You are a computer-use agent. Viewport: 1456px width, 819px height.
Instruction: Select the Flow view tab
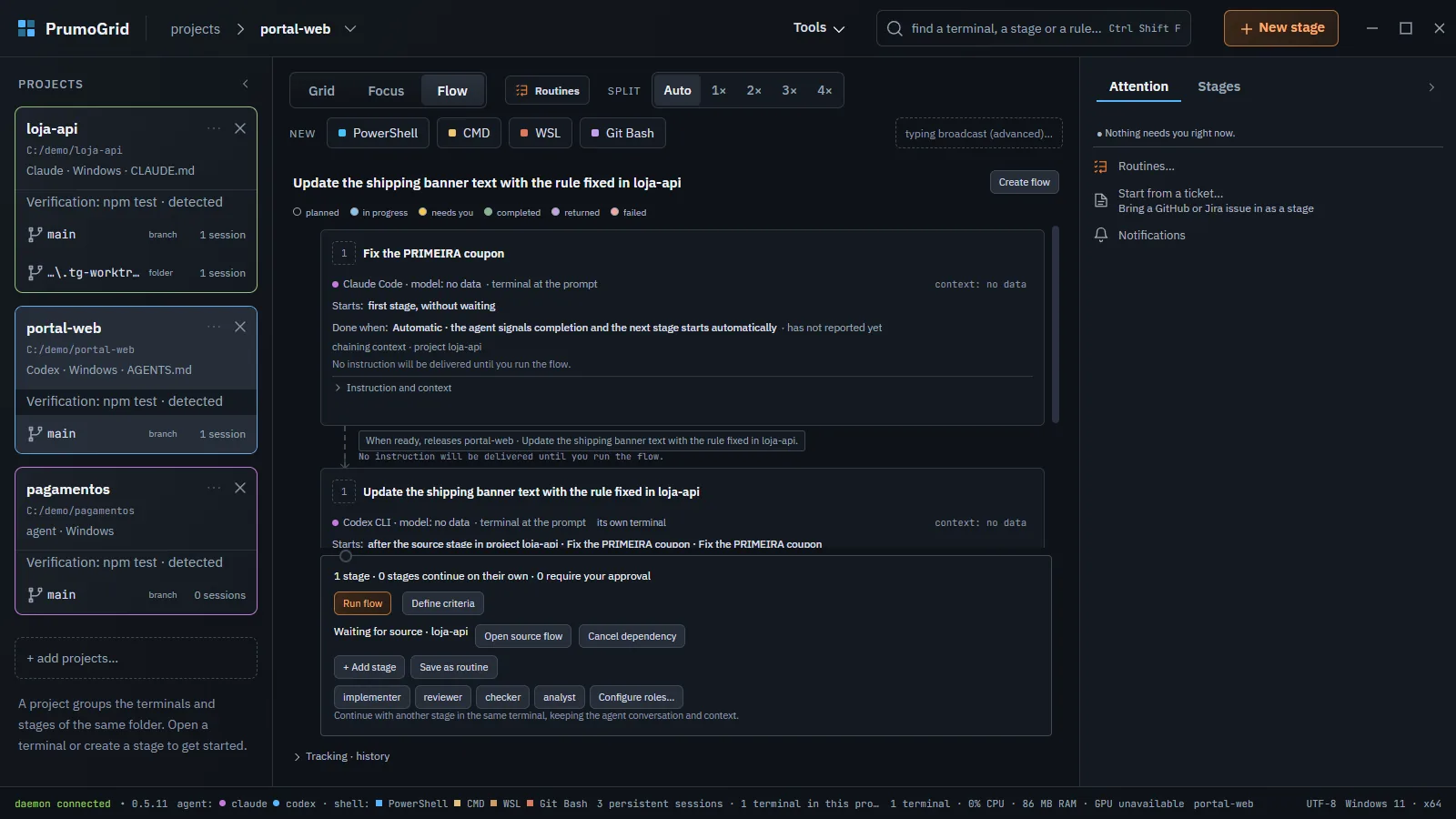point(452,91)
